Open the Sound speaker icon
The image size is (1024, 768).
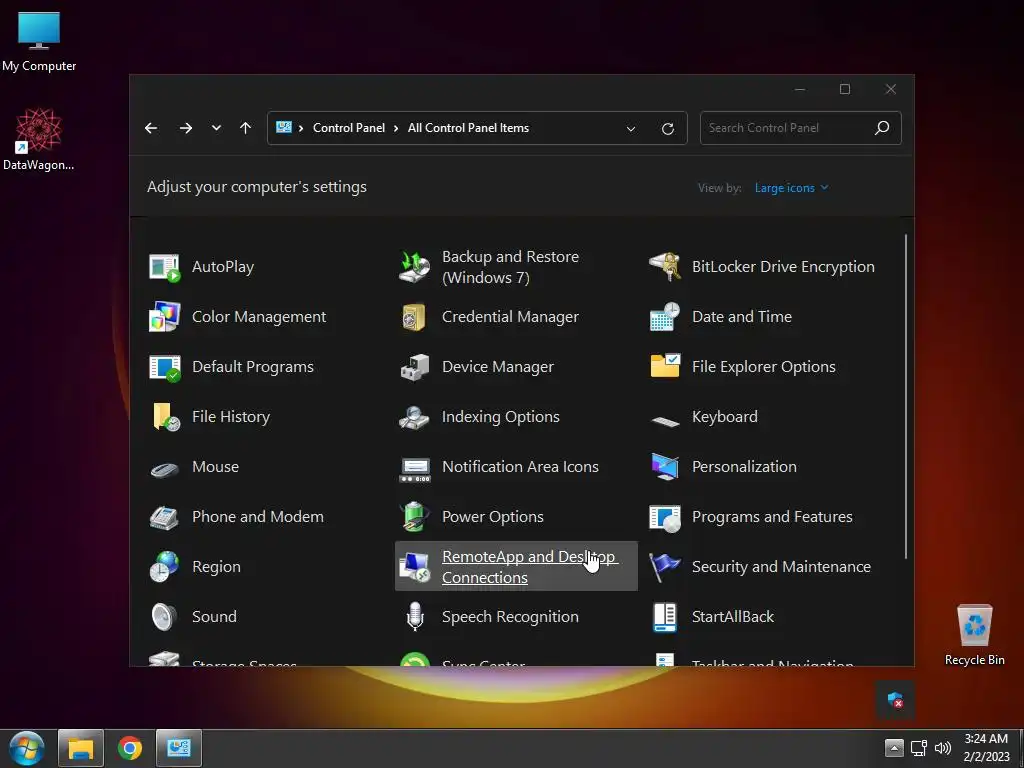164,617
